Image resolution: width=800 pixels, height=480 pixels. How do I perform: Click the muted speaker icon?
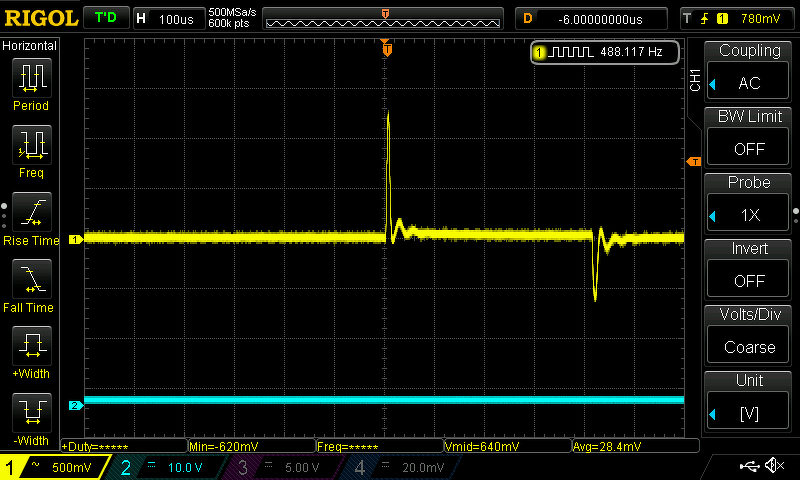click(775, 465)
